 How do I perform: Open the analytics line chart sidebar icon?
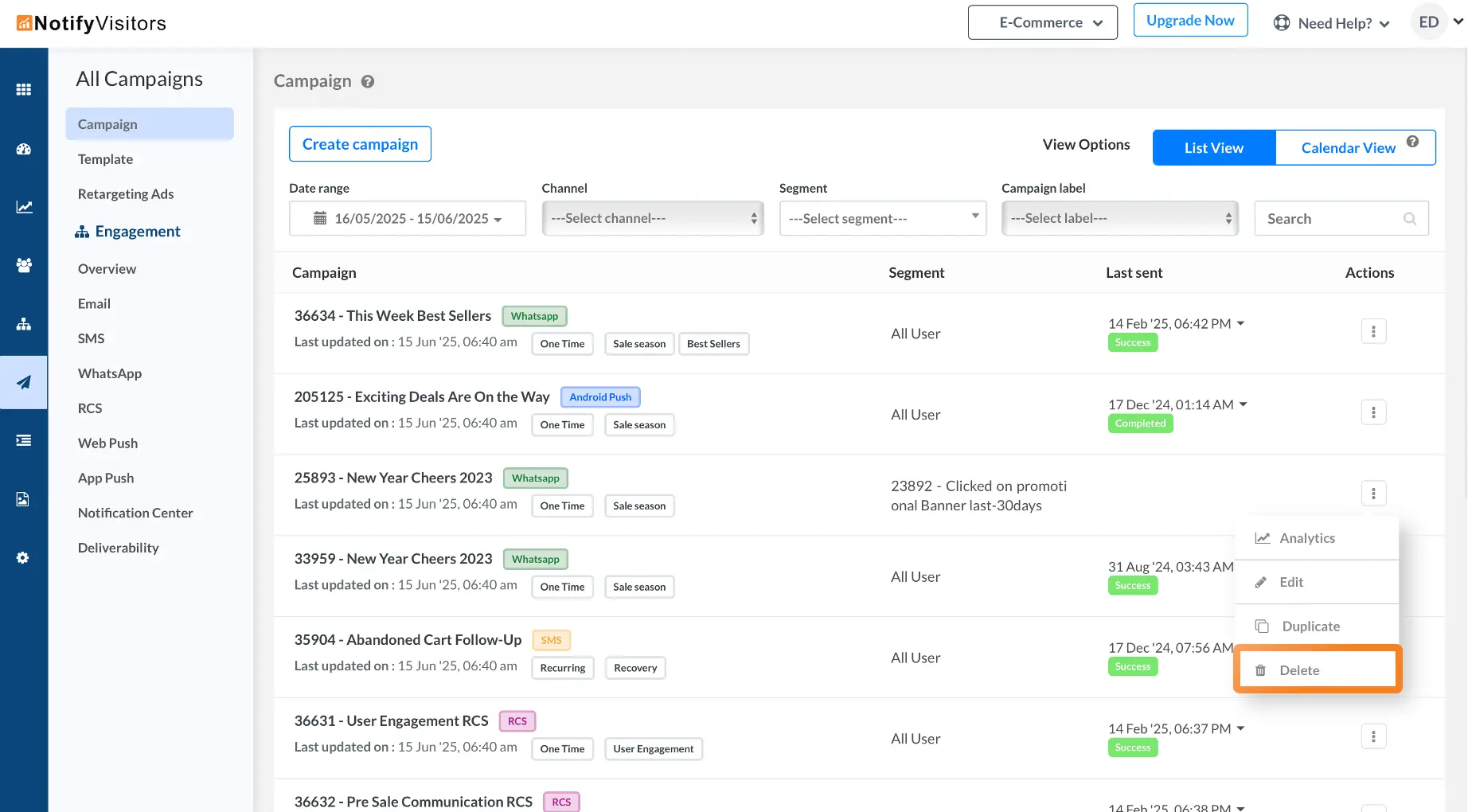point(24,207)
